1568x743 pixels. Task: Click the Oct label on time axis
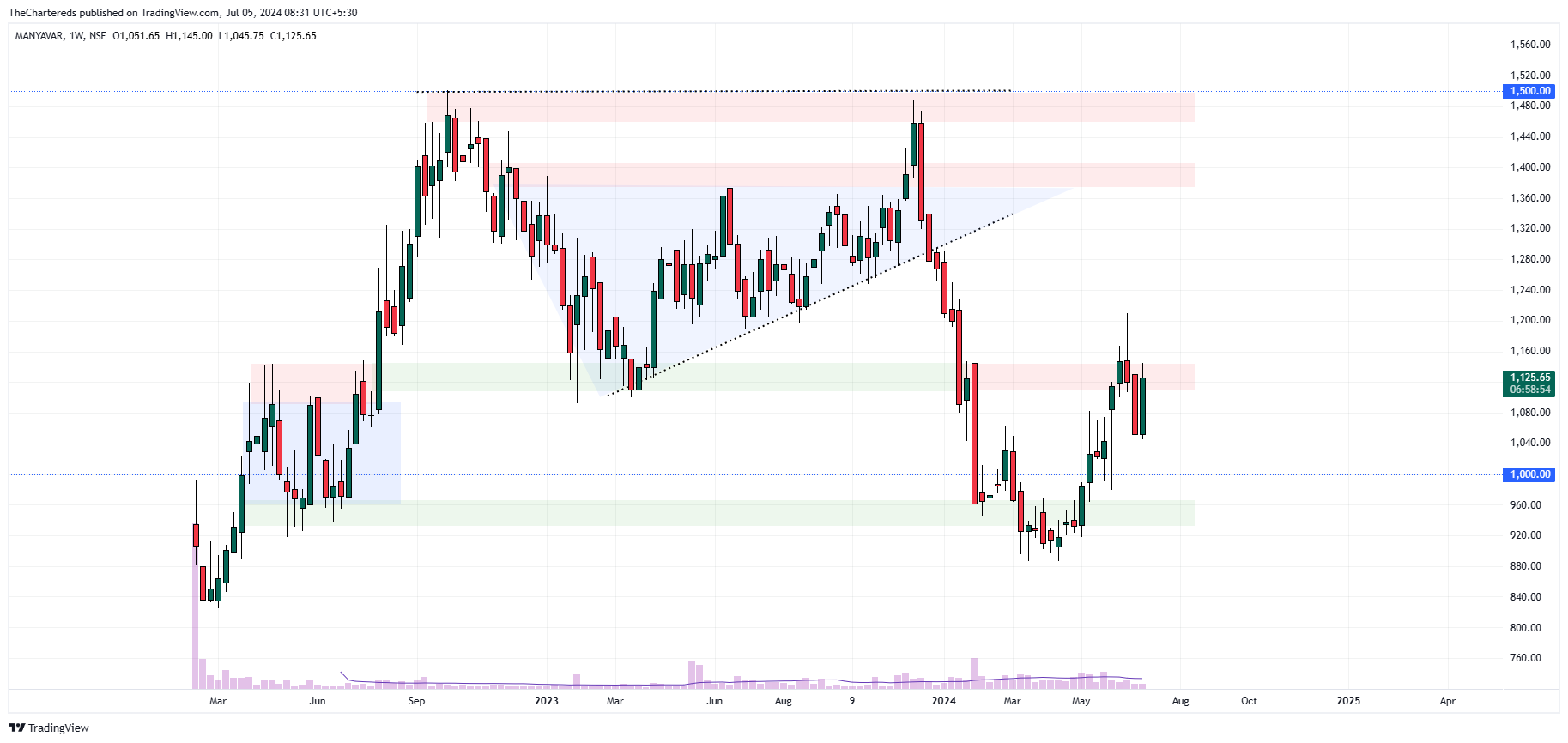pyautogui.click(x=1249, y=701)
